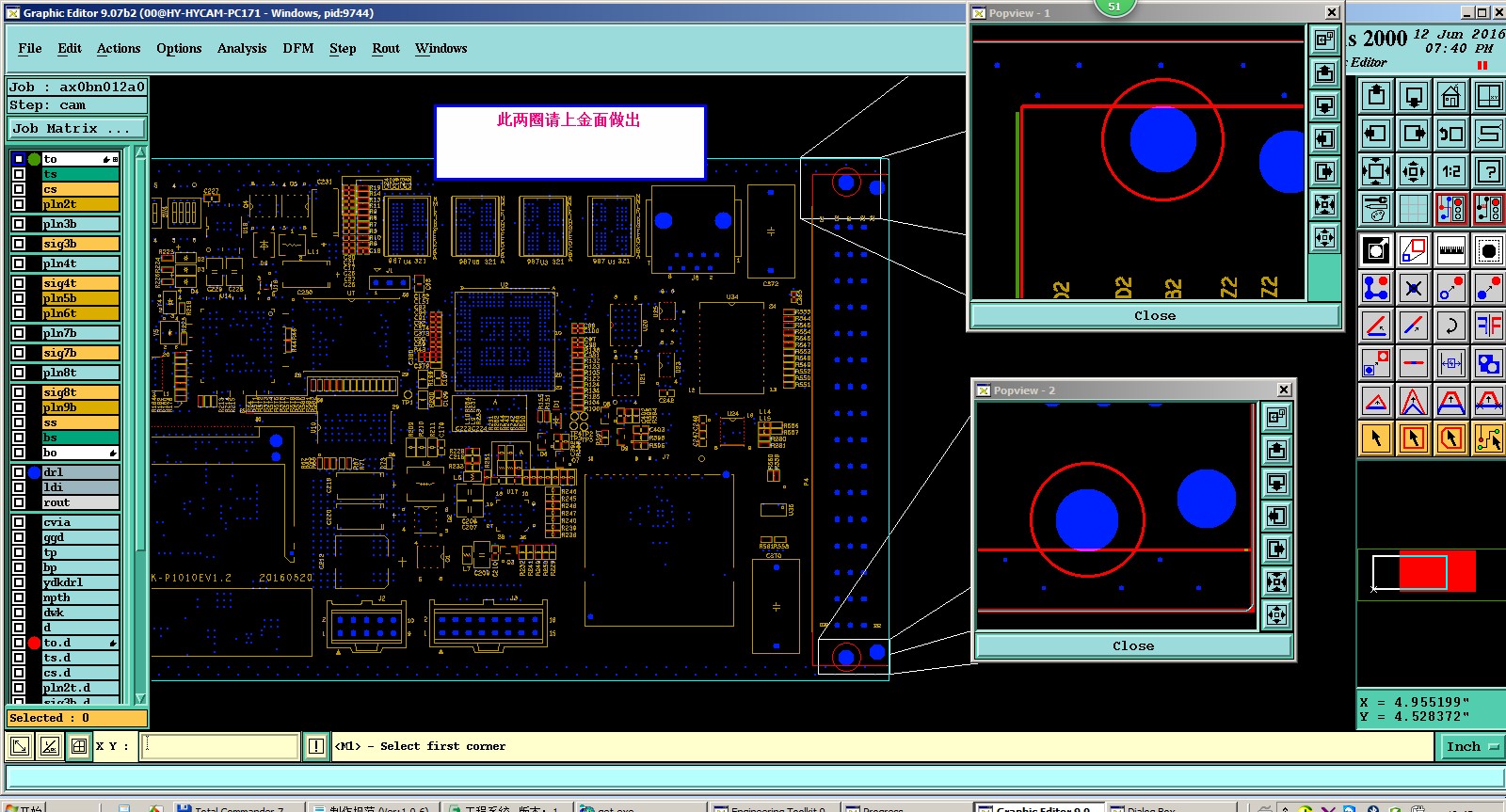
Task: Click the wrench and palette settings icon
Action: pos(1376,209)
